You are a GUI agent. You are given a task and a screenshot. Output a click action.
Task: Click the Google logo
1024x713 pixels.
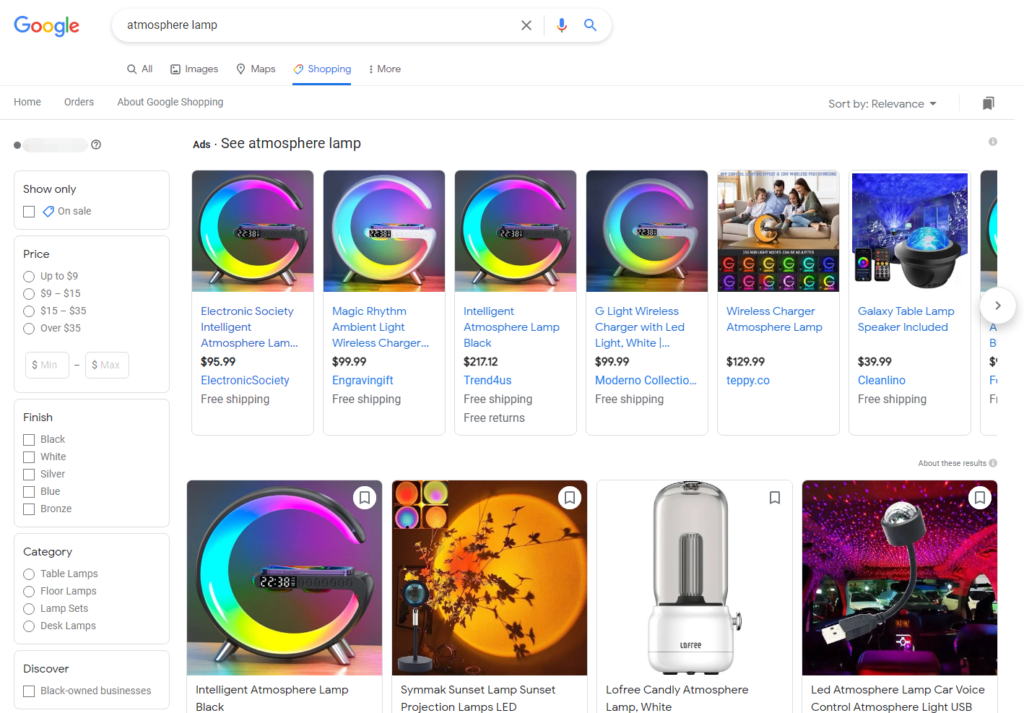[46, 25]
